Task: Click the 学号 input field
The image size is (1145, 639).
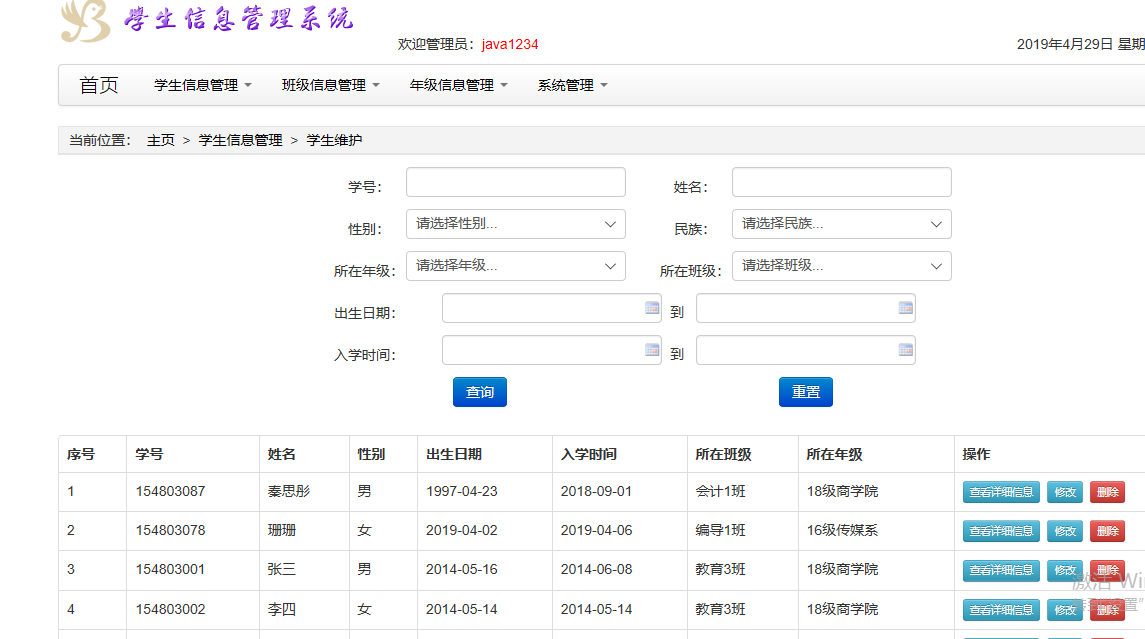Action: (x=516, y=182)
